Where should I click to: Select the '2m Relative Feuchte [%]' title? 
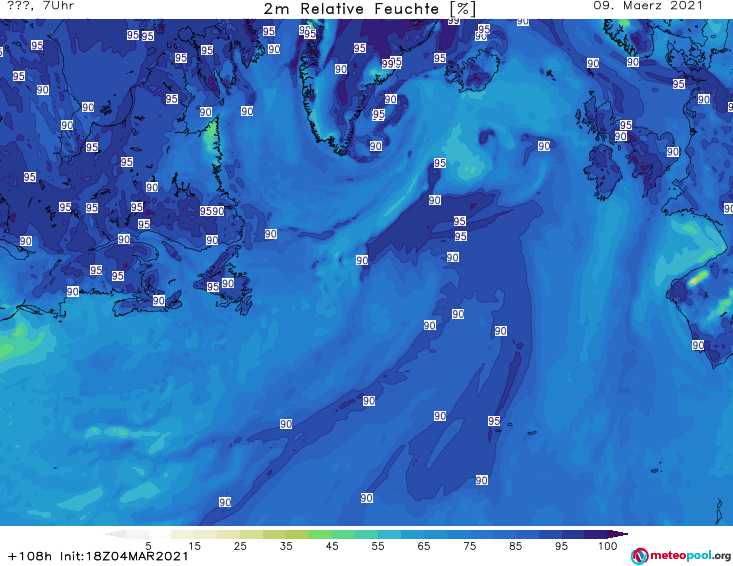tap(370, 9)
